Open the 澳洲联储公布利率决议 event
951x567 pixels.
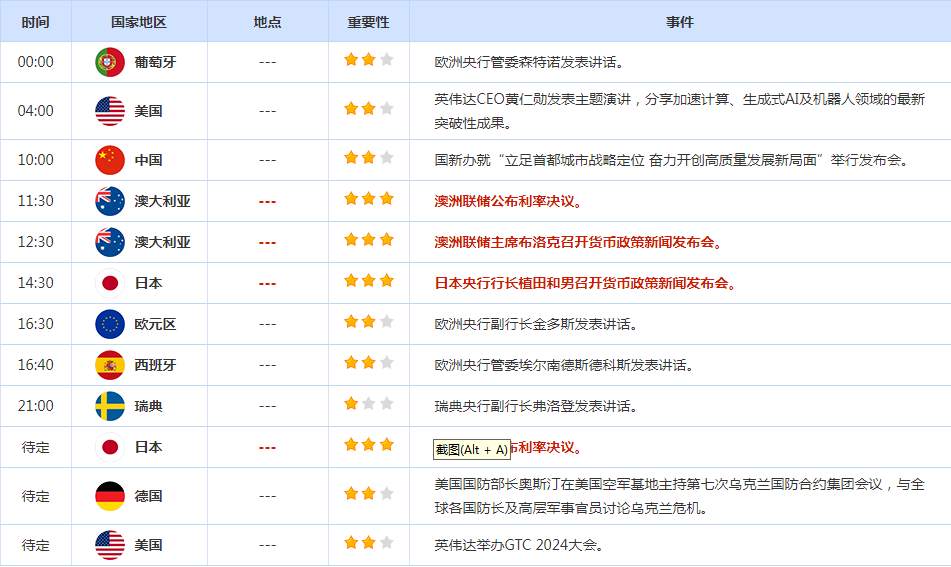508,201
